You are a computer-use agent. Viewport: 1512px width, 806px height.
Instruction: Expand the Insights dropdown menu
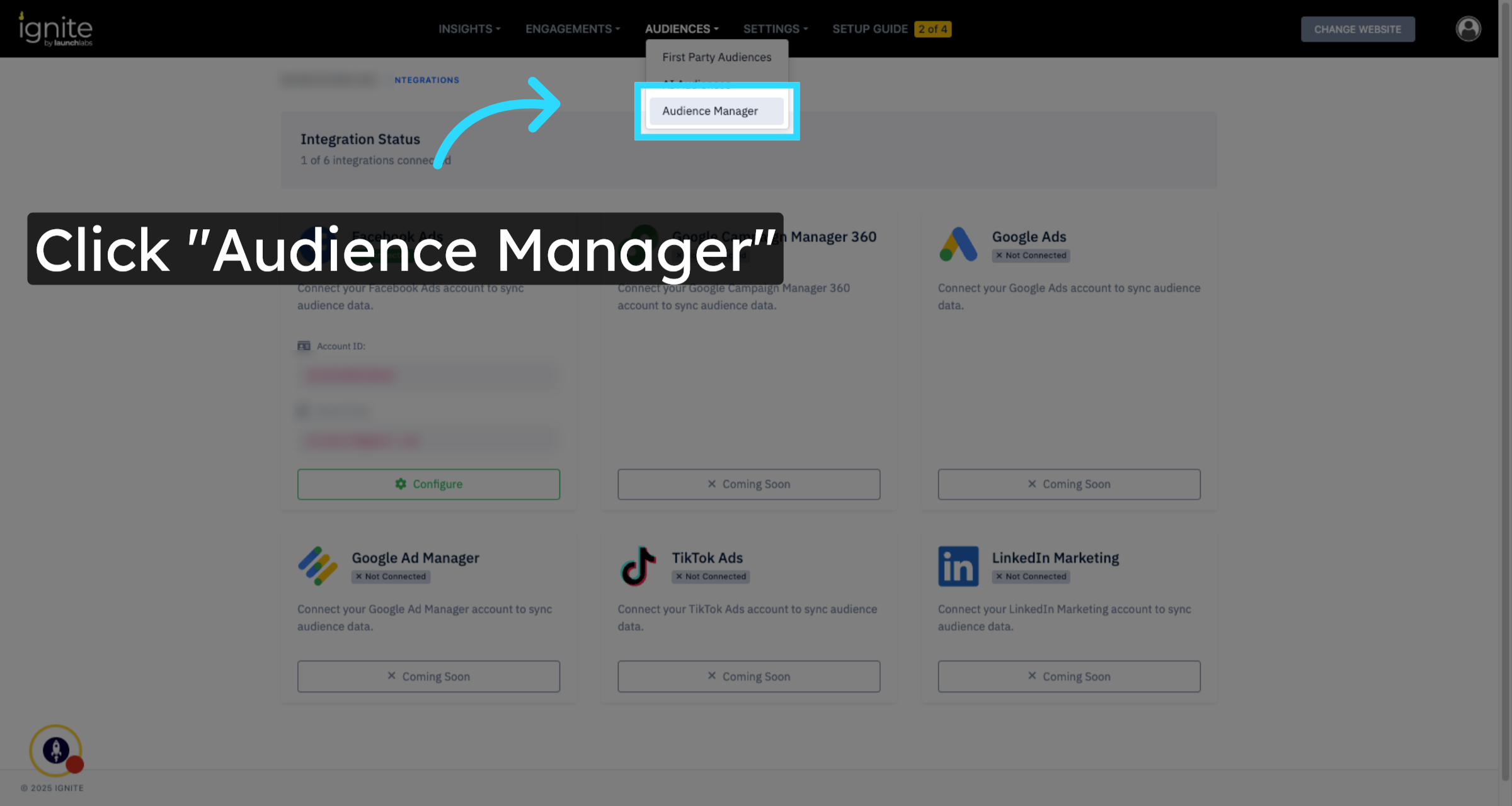click(469, 29)
